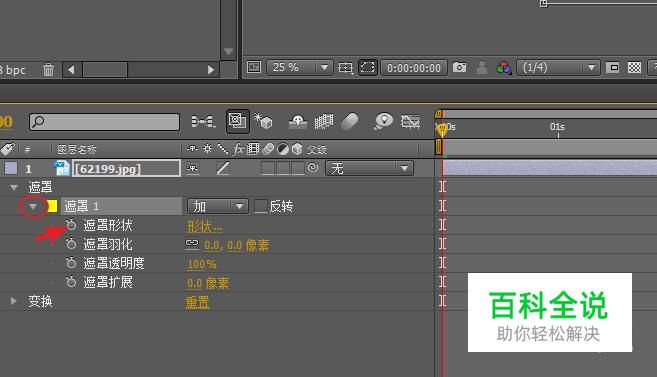The height and width of the screenshot is (377, 657).
Task: Click the label tag column icon
Action: click(8, 149)
